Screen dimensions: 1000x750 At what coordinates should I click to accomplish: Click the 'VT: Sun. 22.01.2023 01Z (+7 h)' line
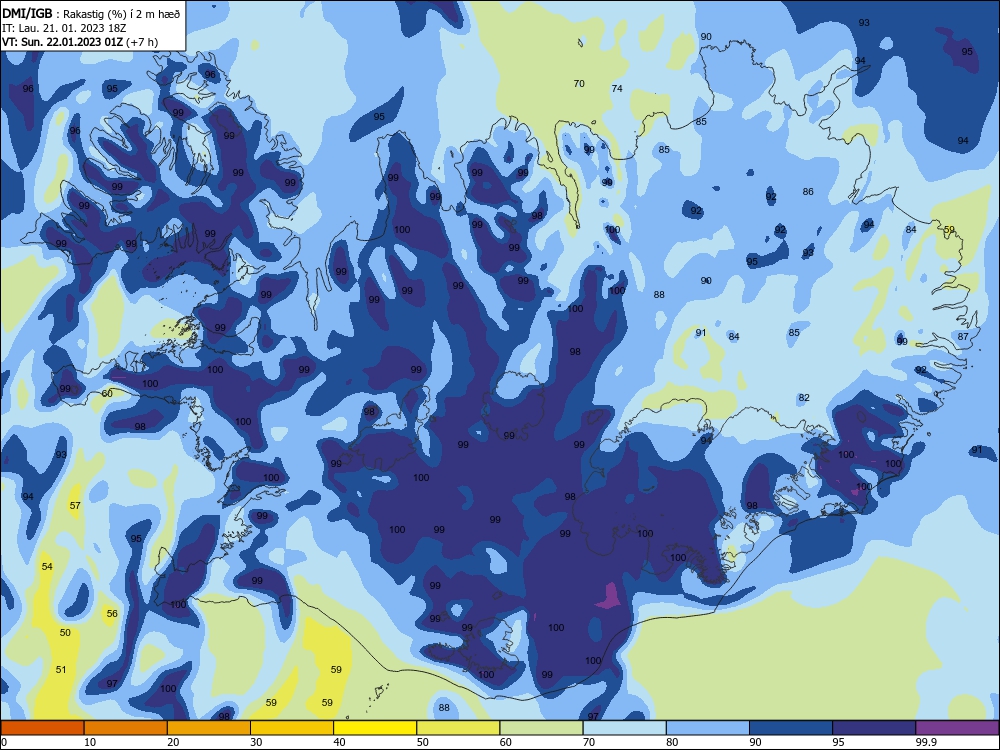(80, 42)
